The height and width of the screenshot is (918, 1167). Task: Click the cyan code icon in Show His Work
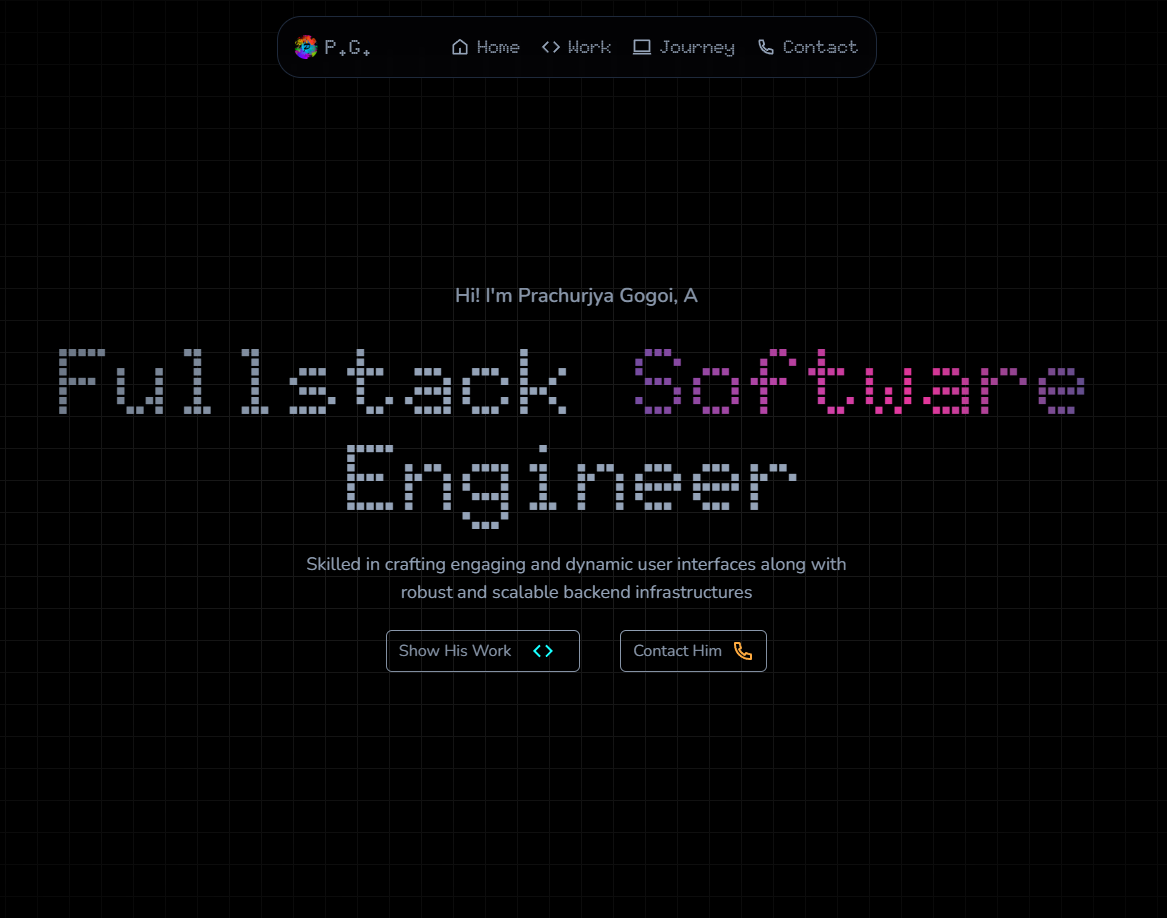(x=543, y=651)
